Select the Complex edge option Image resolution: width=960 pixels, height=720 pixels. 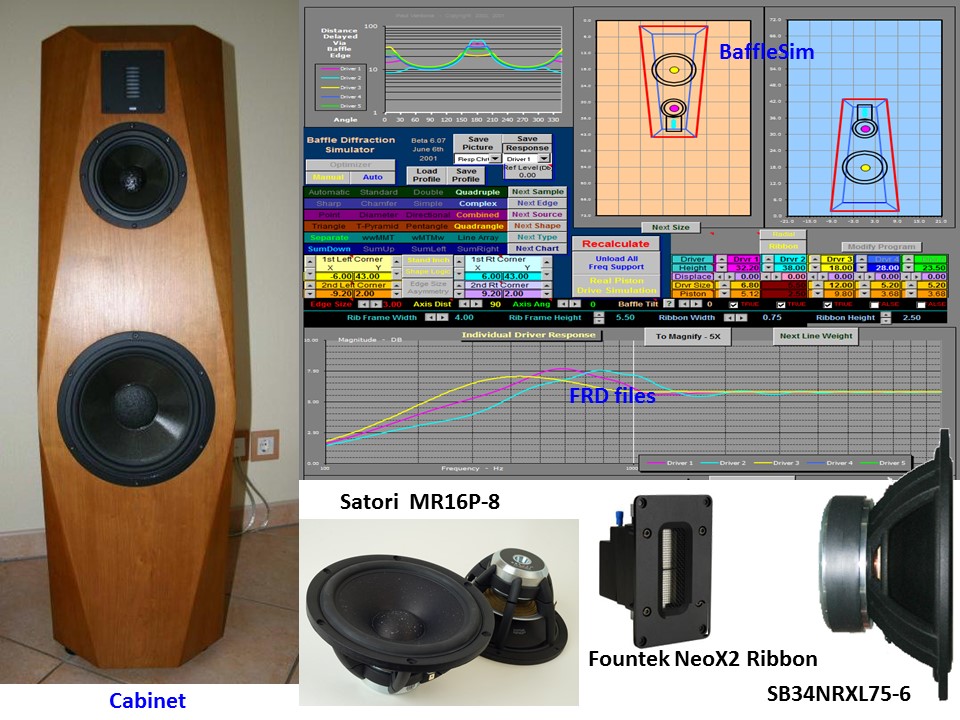(x=478, y=203)
